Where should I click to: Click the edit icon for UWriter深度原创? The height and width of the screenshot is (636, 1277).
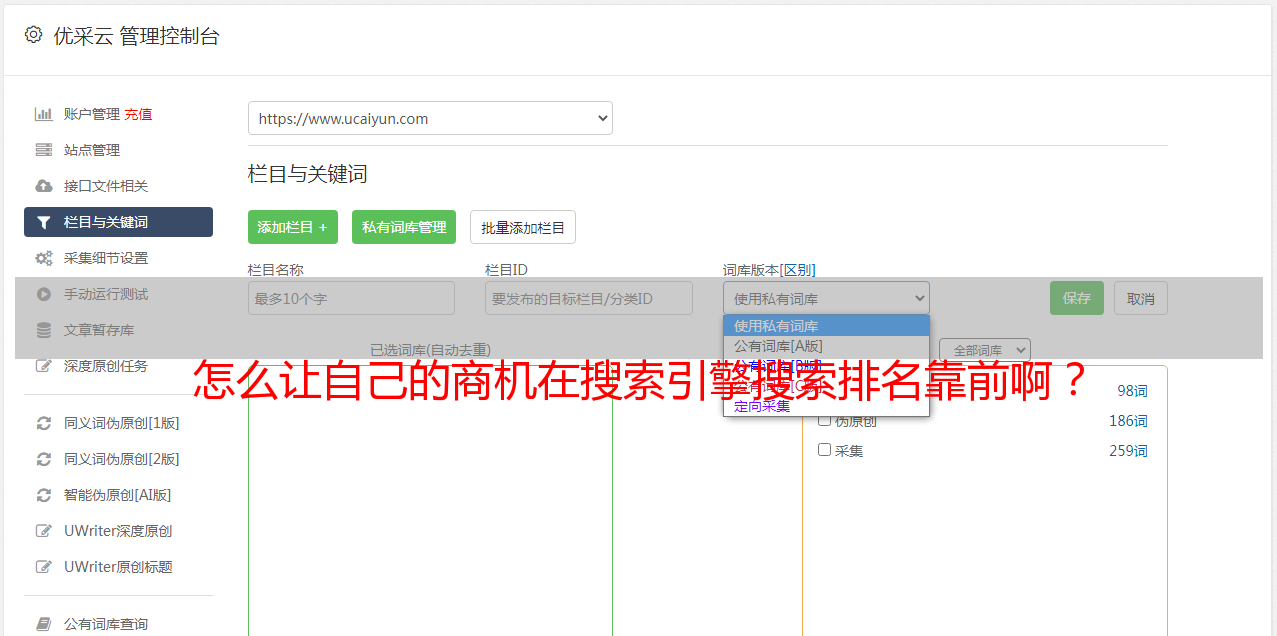44,531
